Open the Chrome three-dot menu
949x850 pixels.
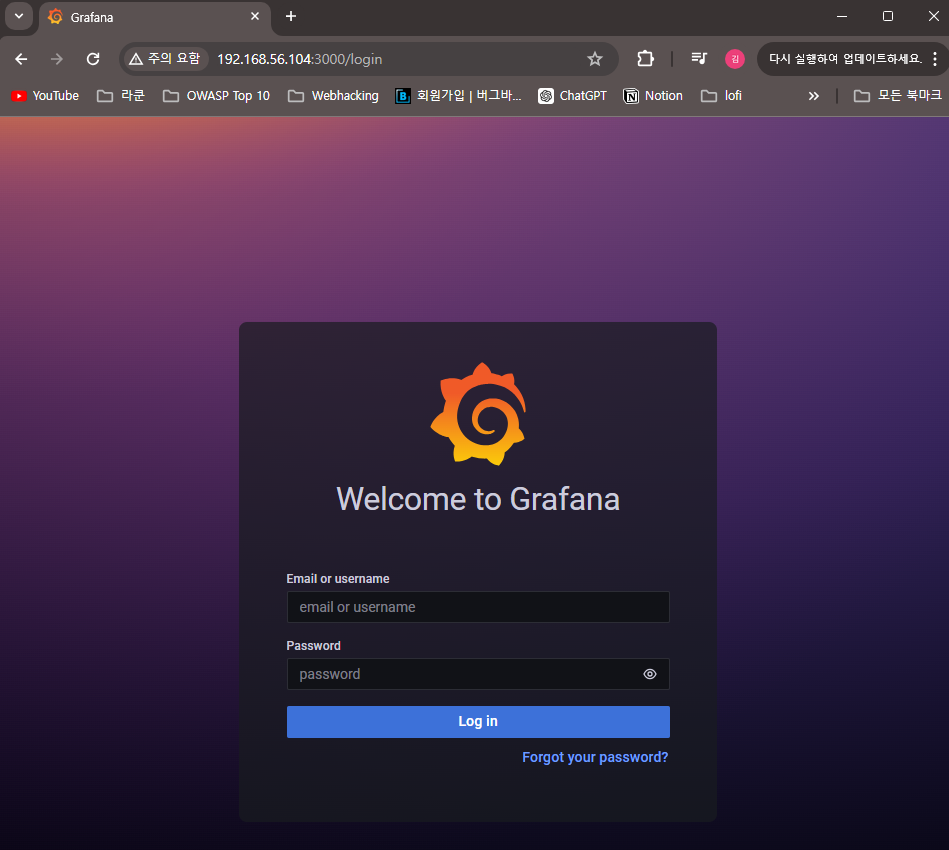(x=935, y=59)
